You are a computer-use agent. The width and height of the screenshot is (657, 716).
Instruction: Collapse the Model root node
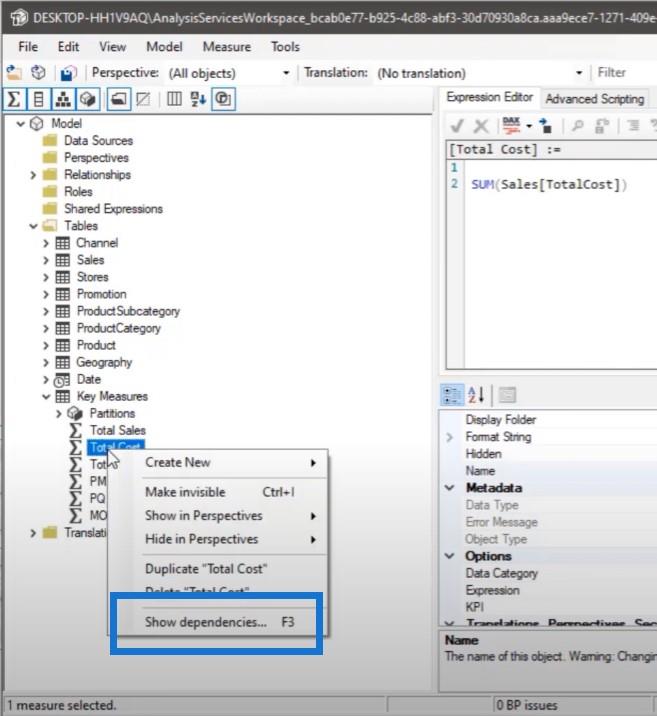point(21,123)
